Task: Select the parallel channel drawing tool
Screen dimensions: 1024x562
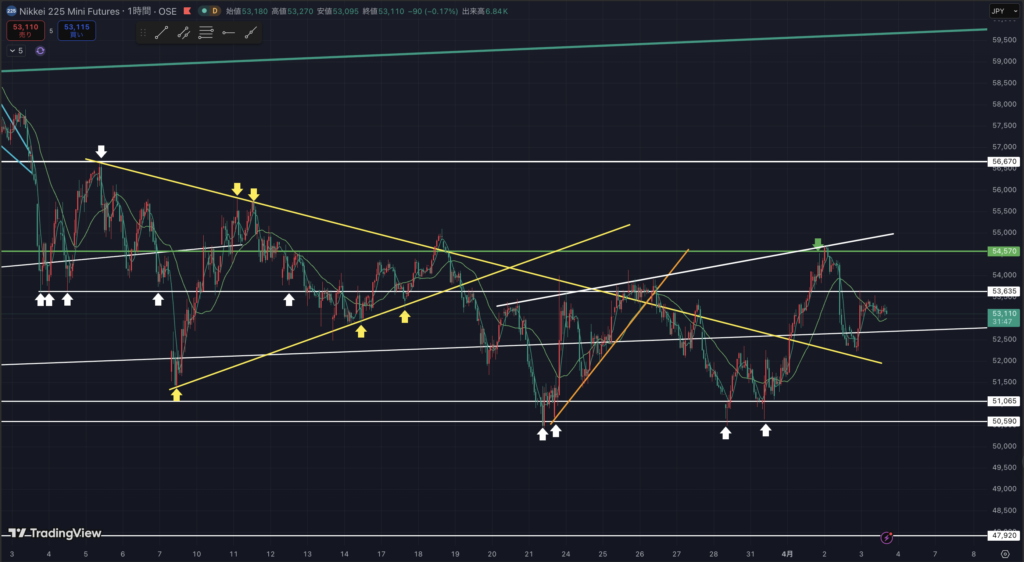Action: [183, 32]
